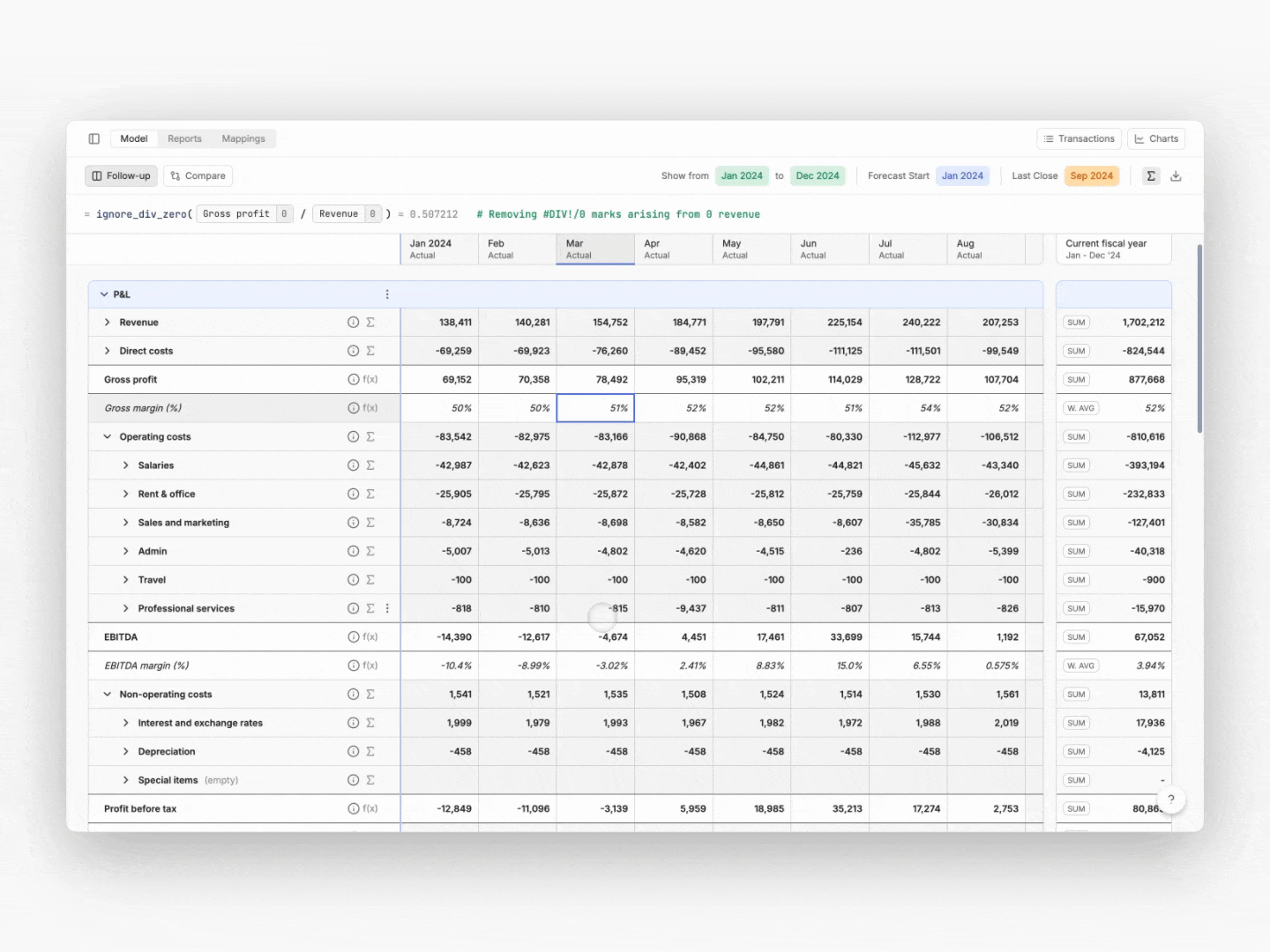The image size is (1270, 952).
Task: Expand the Depreciation row
Action: (x=125, y=752)
